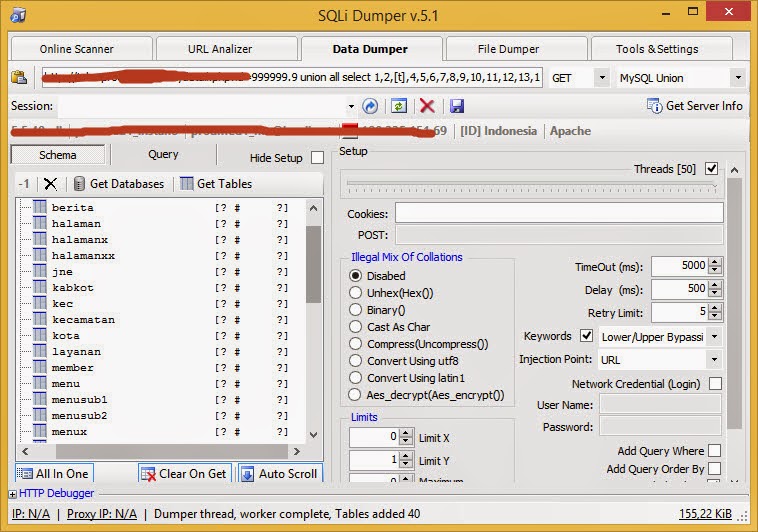
Task: Click the Get Tables grid icon
Action: (187, 184)
